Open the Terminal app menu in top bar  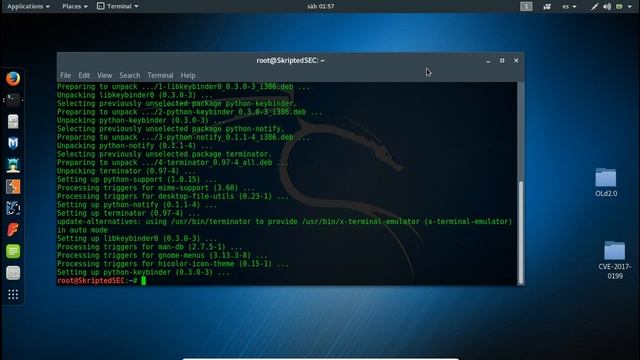(118, 6)
